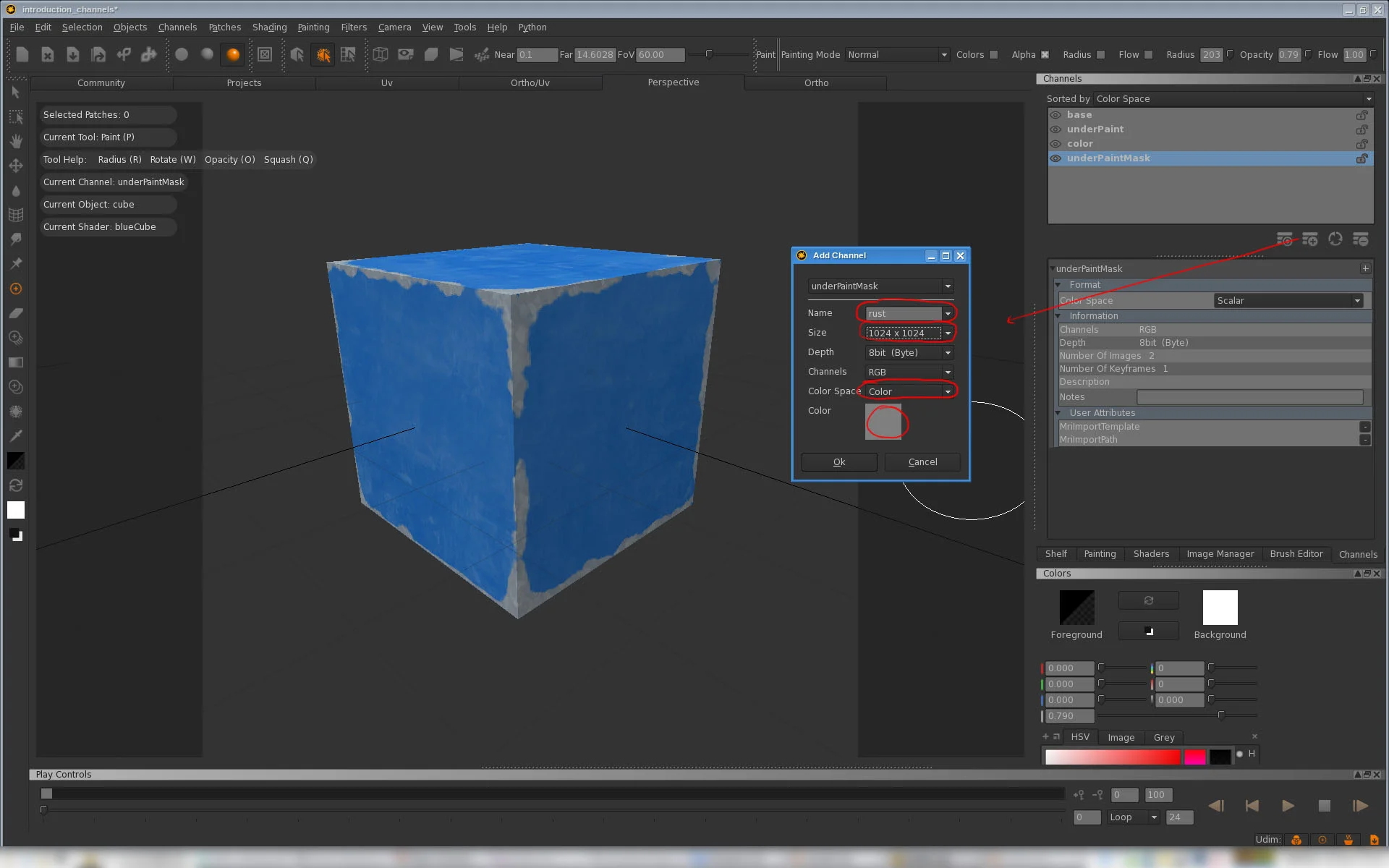Click the close project icon with an x
Screen dimensions: 1389x868
point(48,54)
